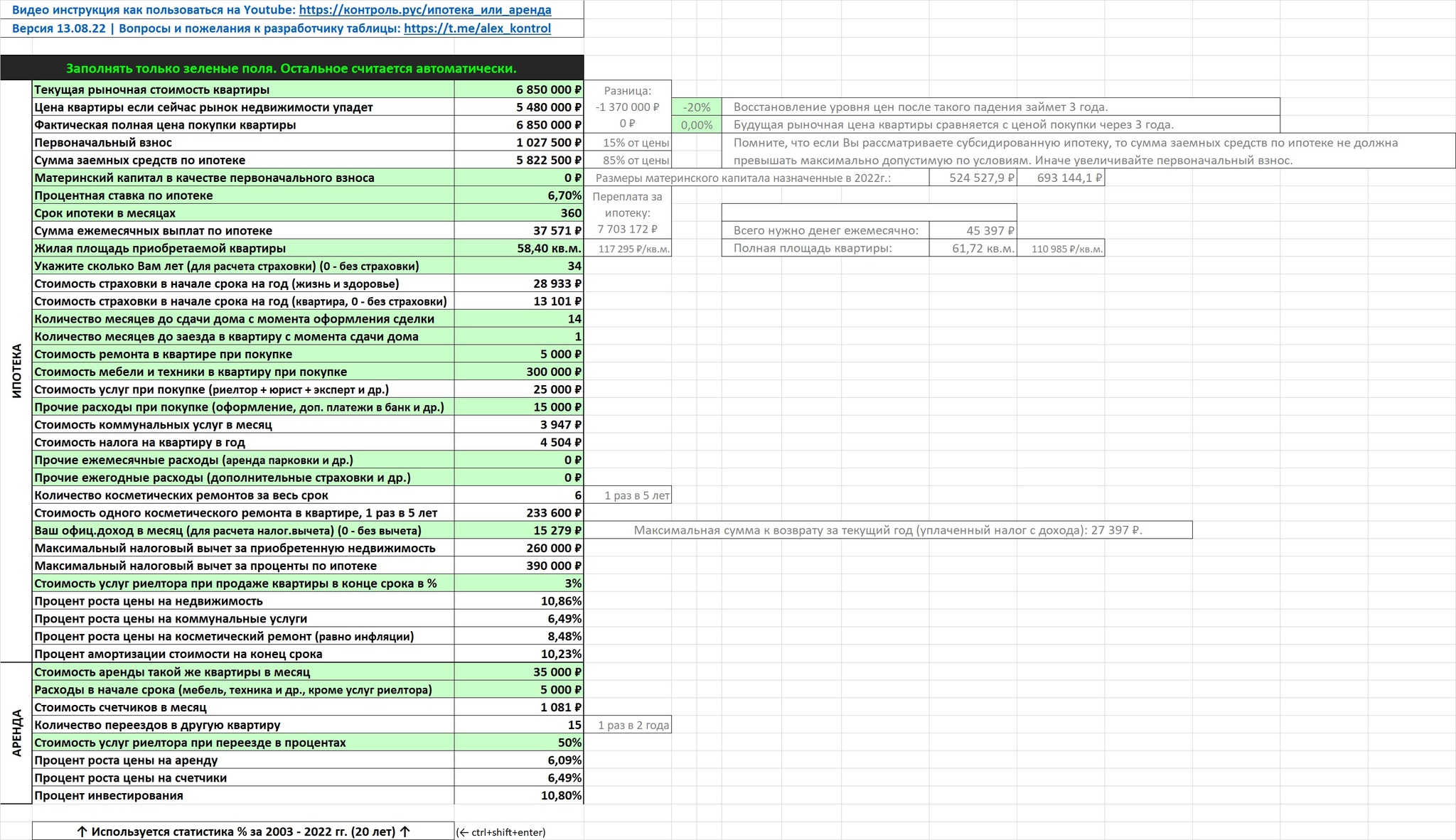The image size is (1456, 840).
Task: Select max interest tax deduction 390 000 ₽
Action: coord(519,566)
